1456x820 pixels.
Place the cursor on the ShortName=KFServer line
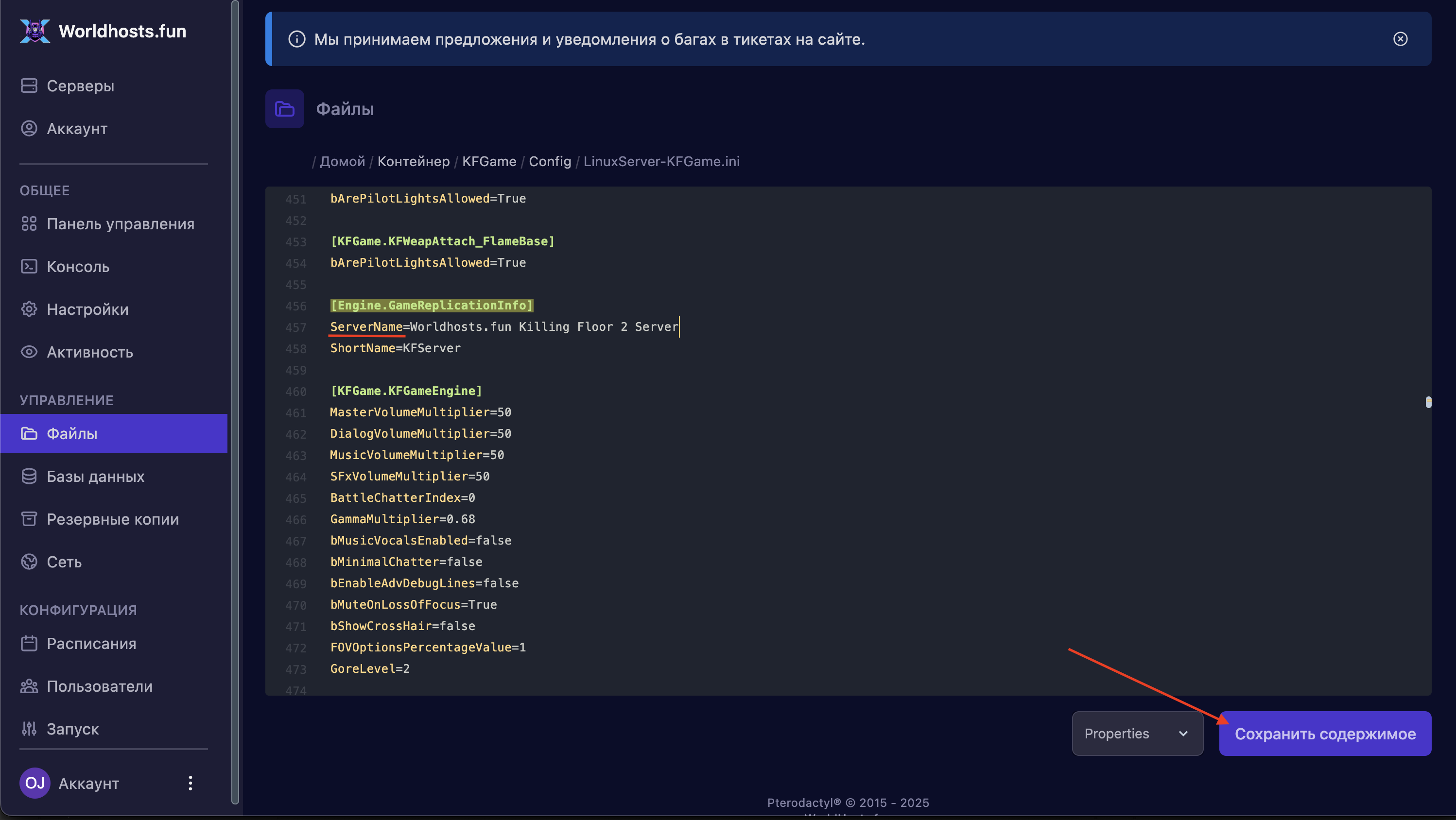(396, 349)
